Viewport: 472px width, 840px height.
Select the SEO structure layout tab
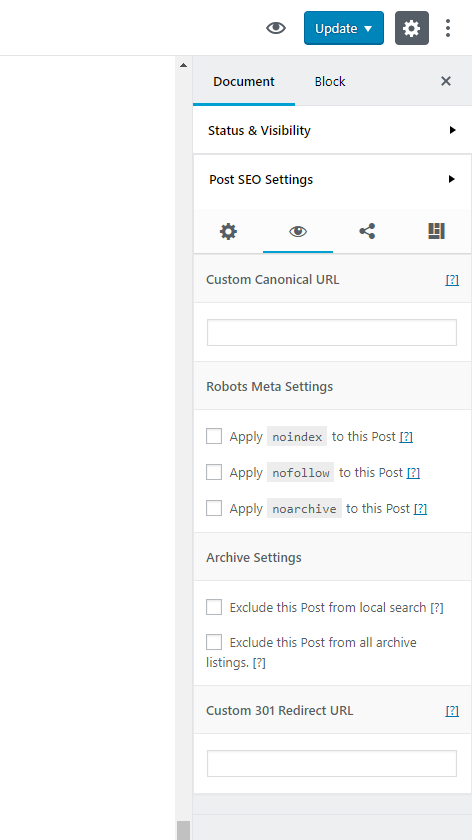(436, 231)
